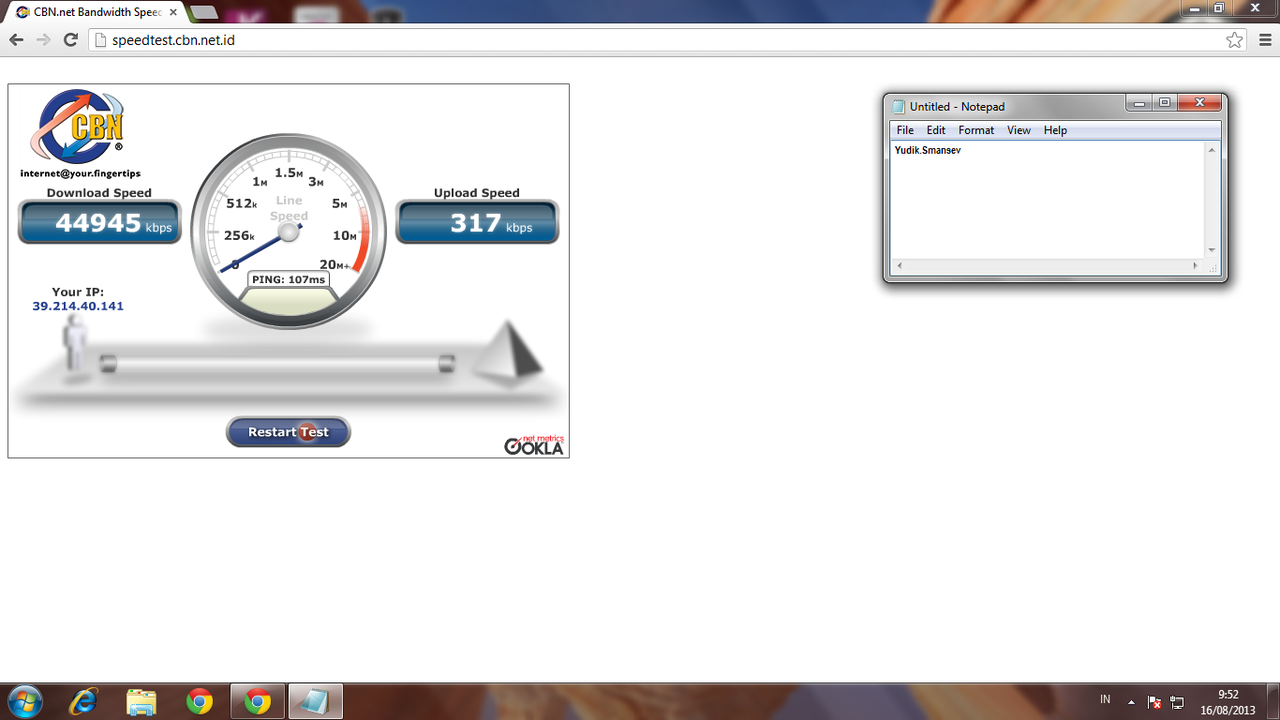Click the Ookla net metrics logo

(x=535, y=446)
